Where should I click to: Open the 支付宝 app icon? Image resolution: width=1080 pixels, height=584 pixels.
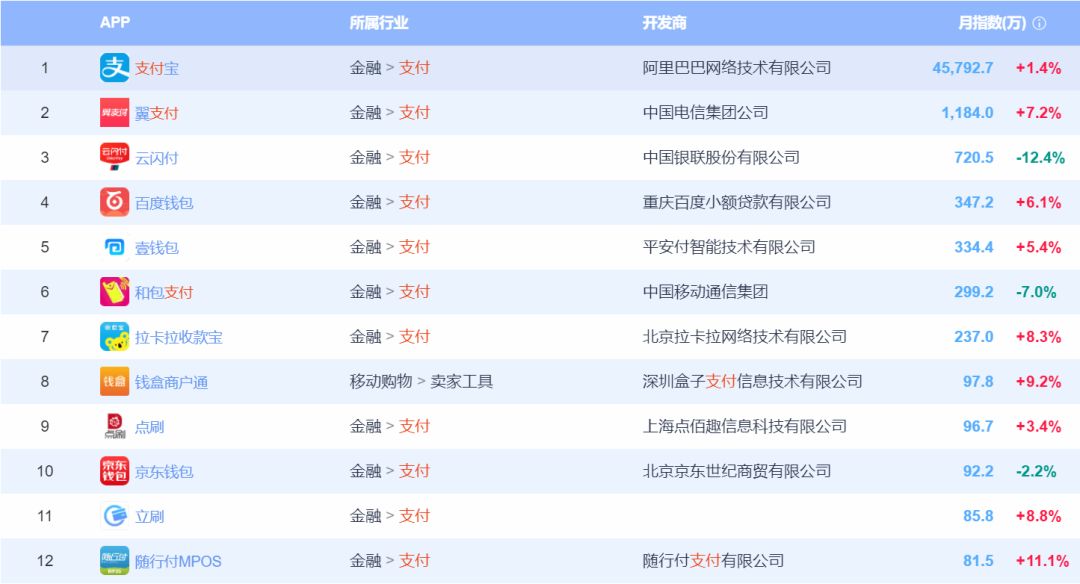(x=114, y=67)
